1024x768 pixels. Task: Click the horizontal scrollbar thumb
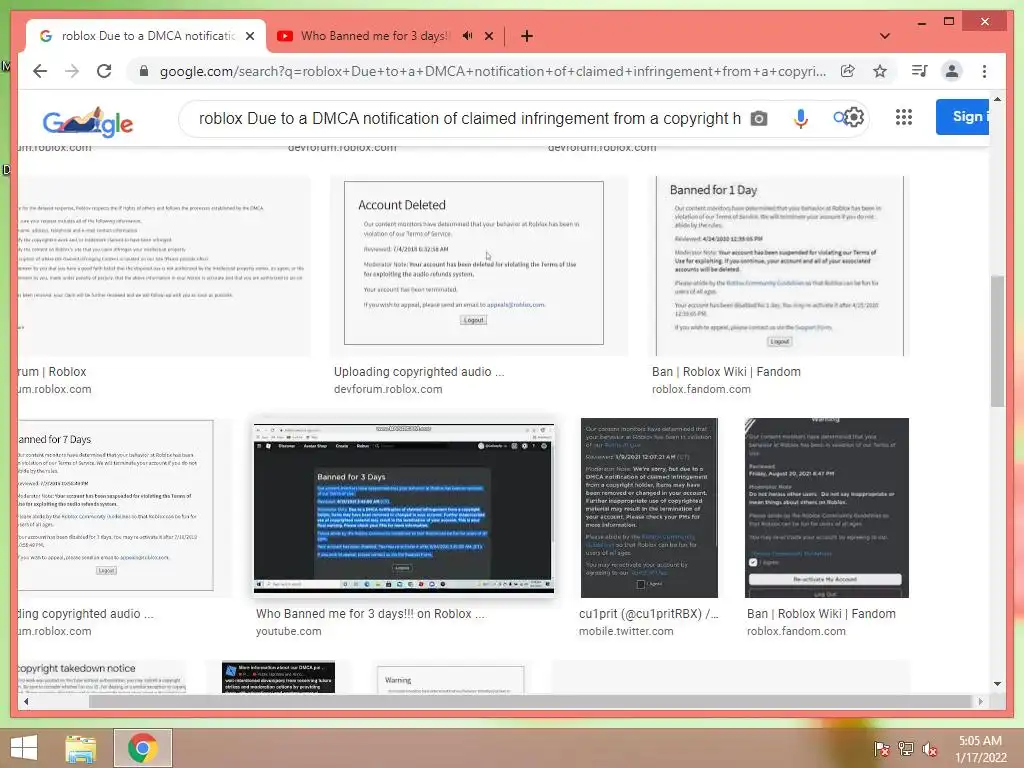click(530, 701)
